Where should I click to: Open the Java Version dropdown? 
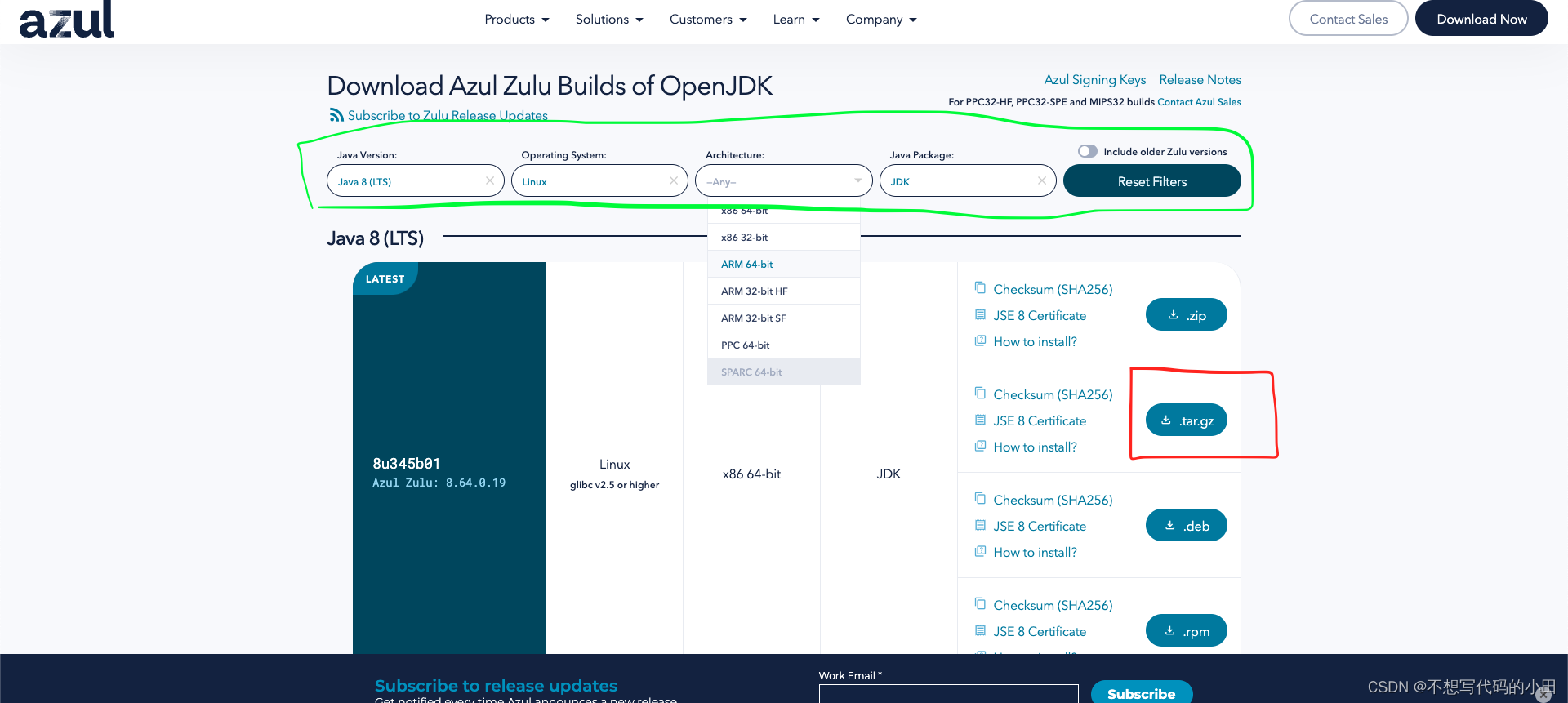pyautogui.click(x=415, y=180)
